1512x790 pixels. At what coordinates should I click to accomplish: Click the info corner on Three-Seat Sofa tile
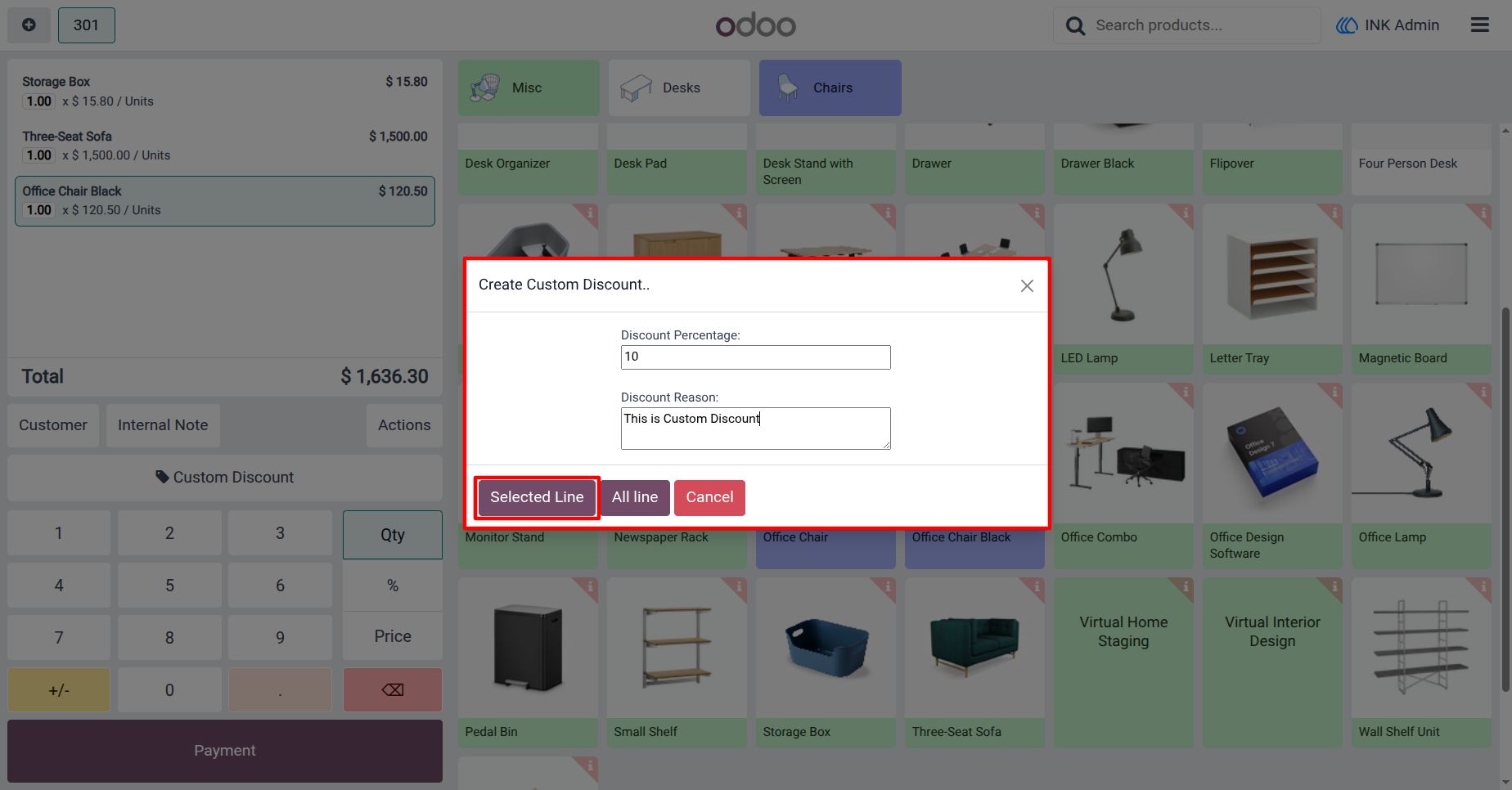point(1037,587)
